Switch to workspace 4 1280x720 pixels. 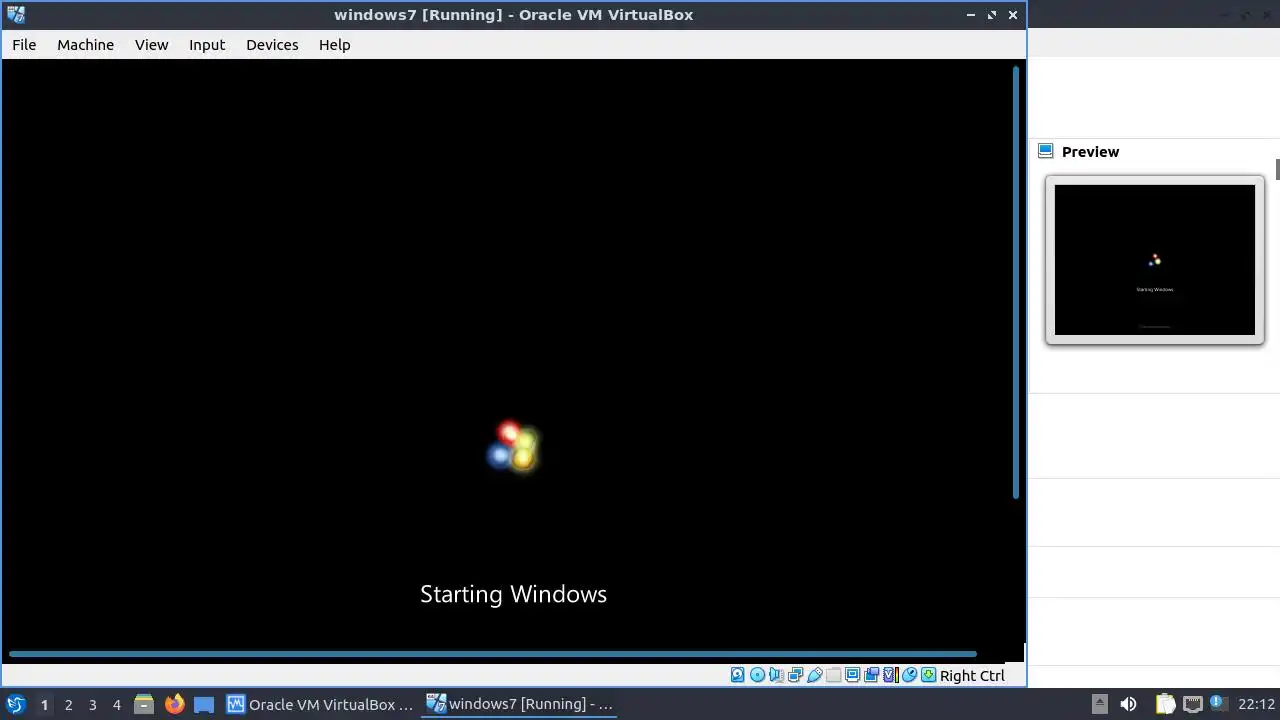(116, 705)
